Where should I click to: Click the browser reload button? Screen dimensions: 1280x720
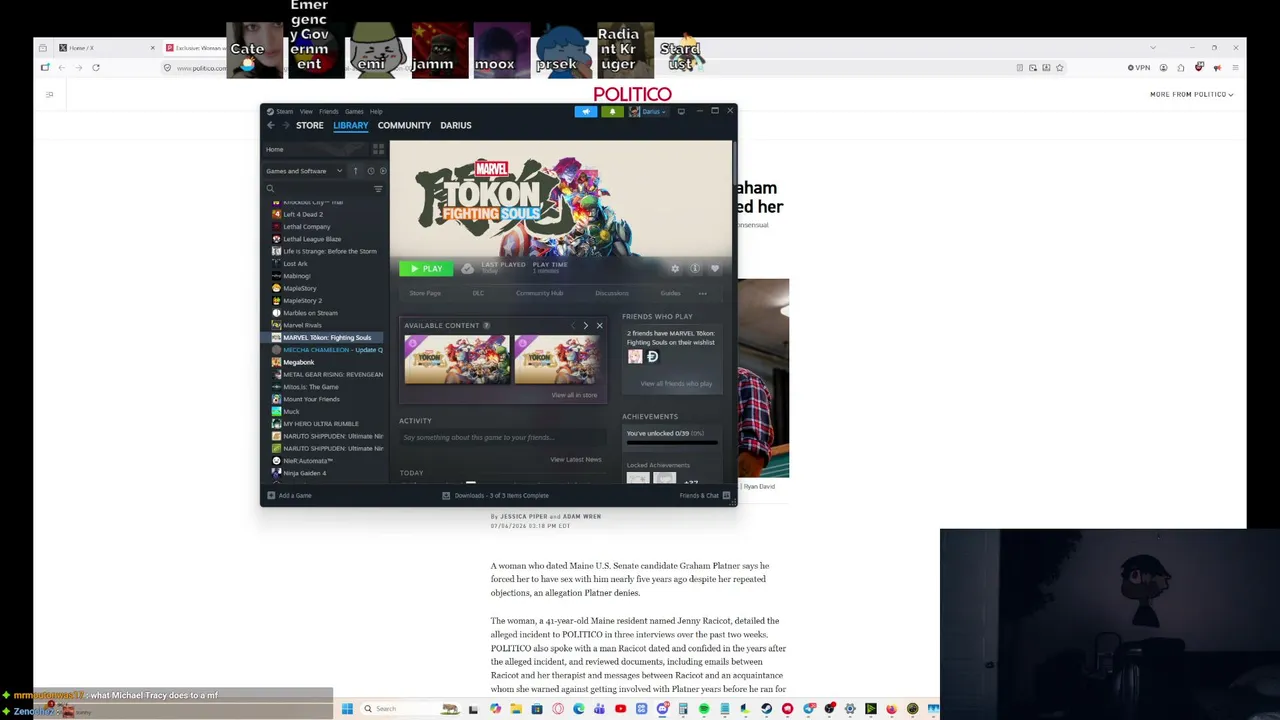[x=96, y=68]
